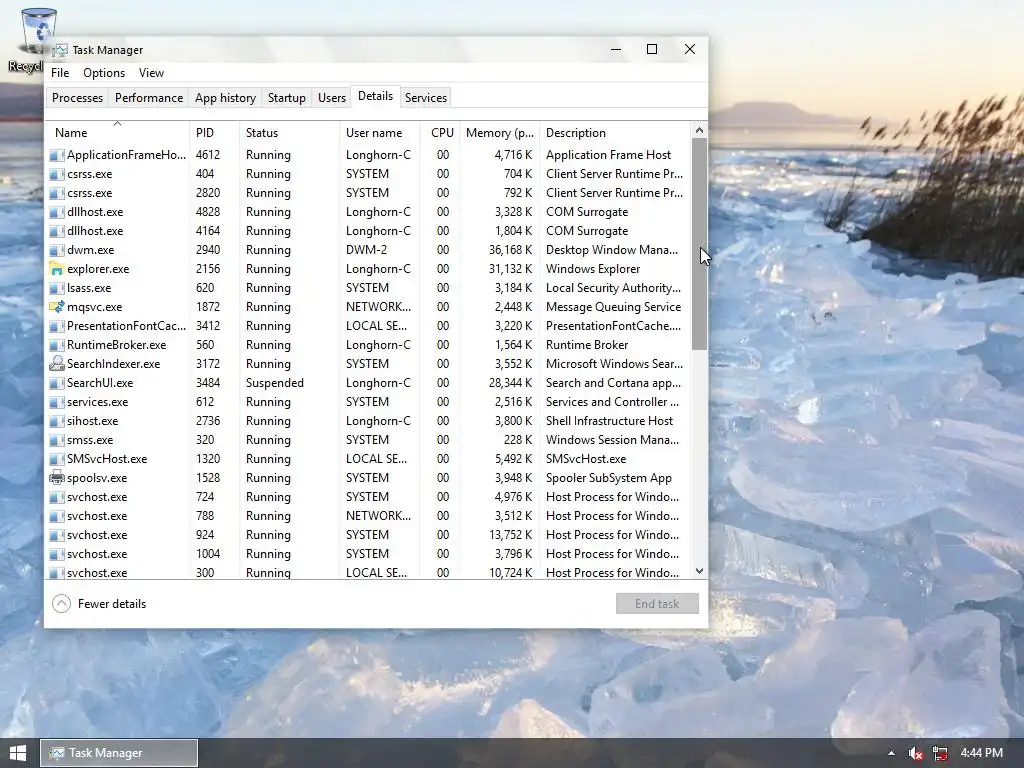Switch to the Startup tab
Viewport: 1024px width, 768px height.
(287, 98)
